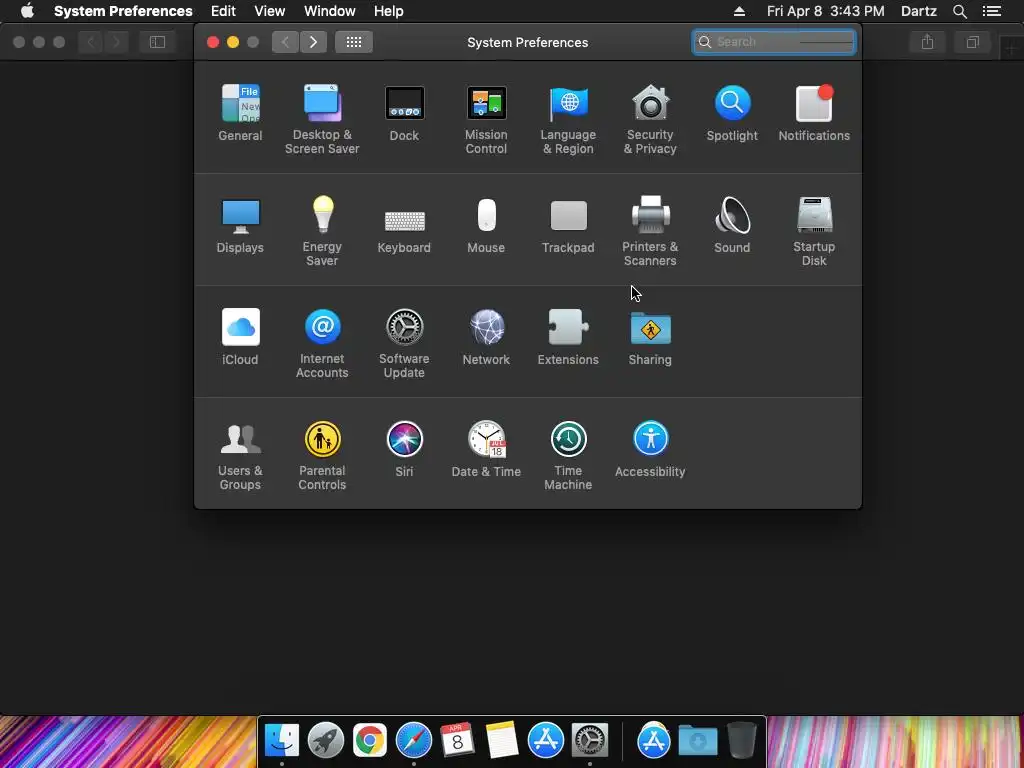Open Startup Disk pane
1024x768 pixels.
tap(814, 231)
